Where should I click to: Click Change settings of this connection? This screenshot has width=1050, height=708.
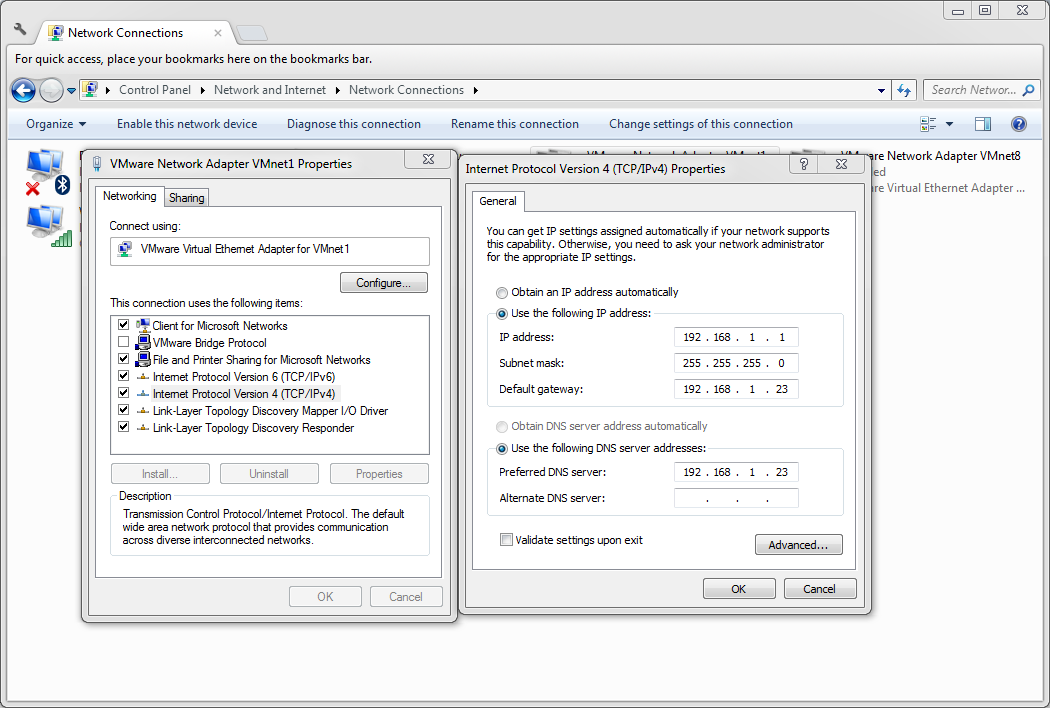pyautogui.click(x=700, y=124)
